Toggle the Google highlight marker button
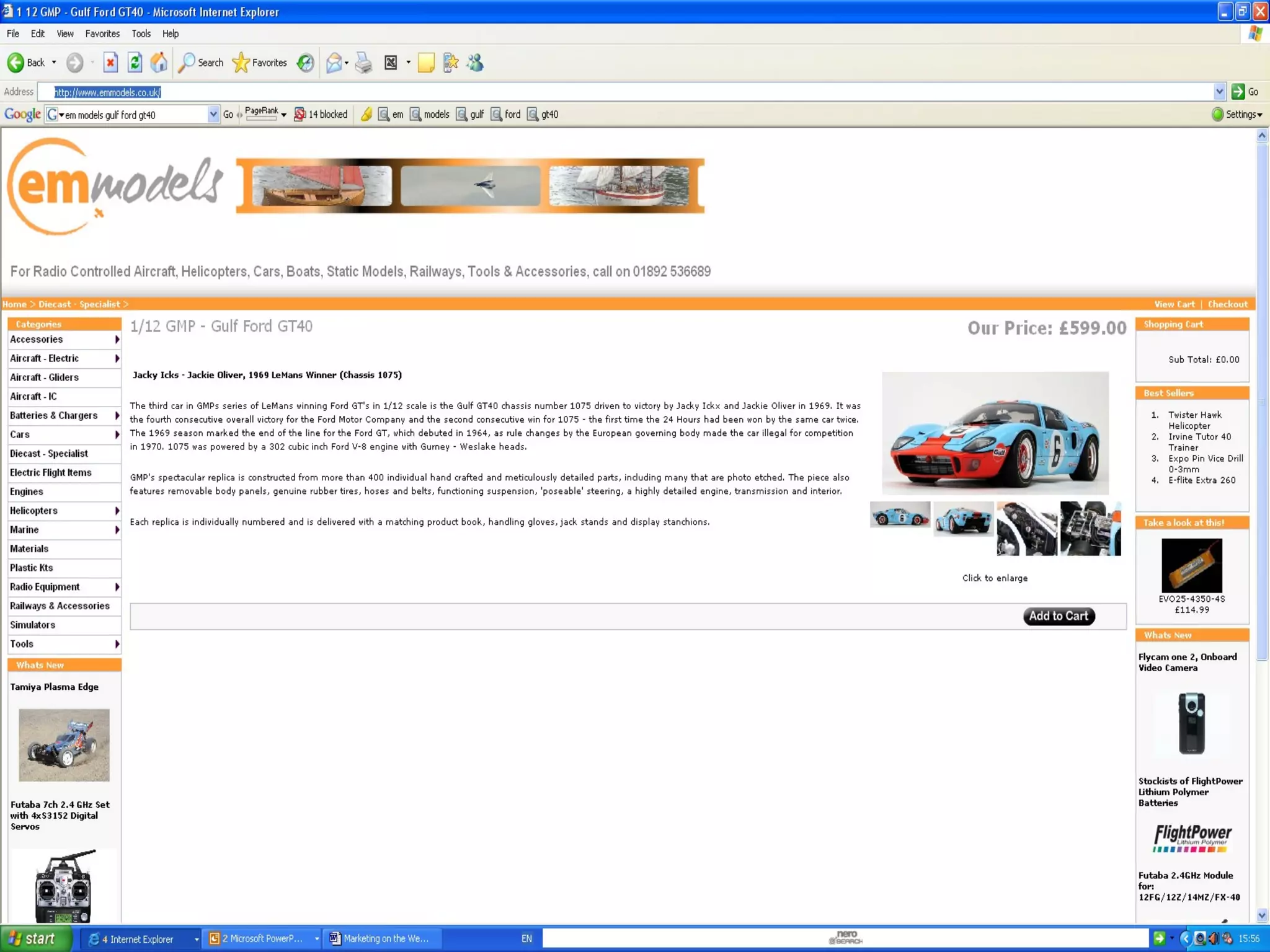This screenshot has width=1270, height=952. pos(366,114)
